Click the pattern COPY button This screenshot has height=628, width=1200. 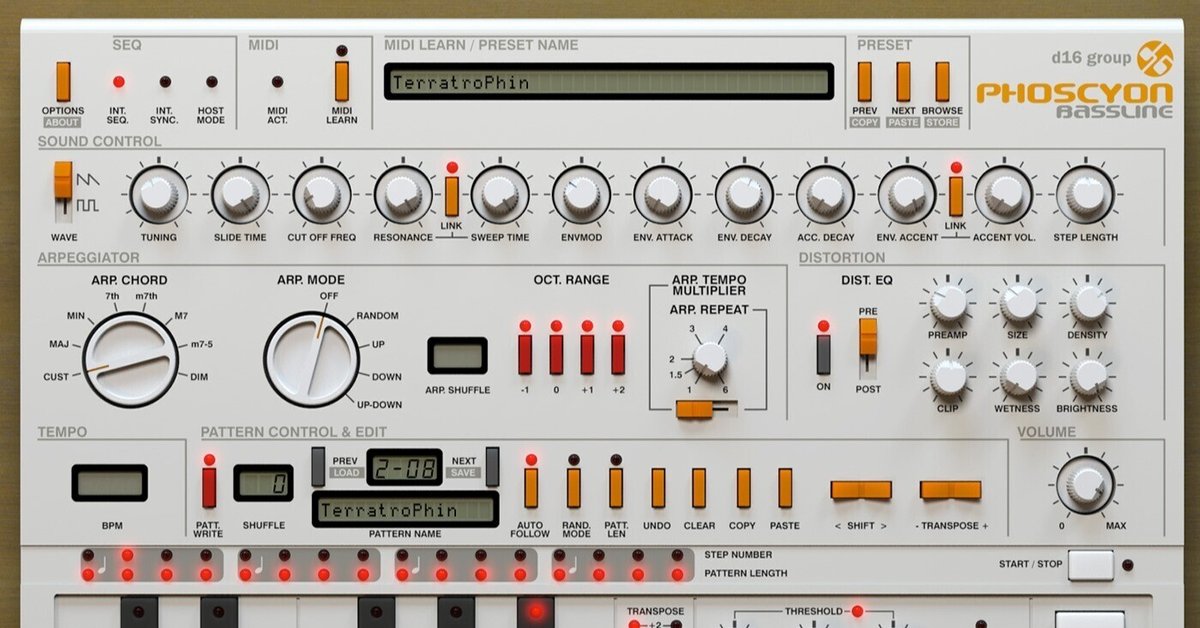click(x=743, y=487)
